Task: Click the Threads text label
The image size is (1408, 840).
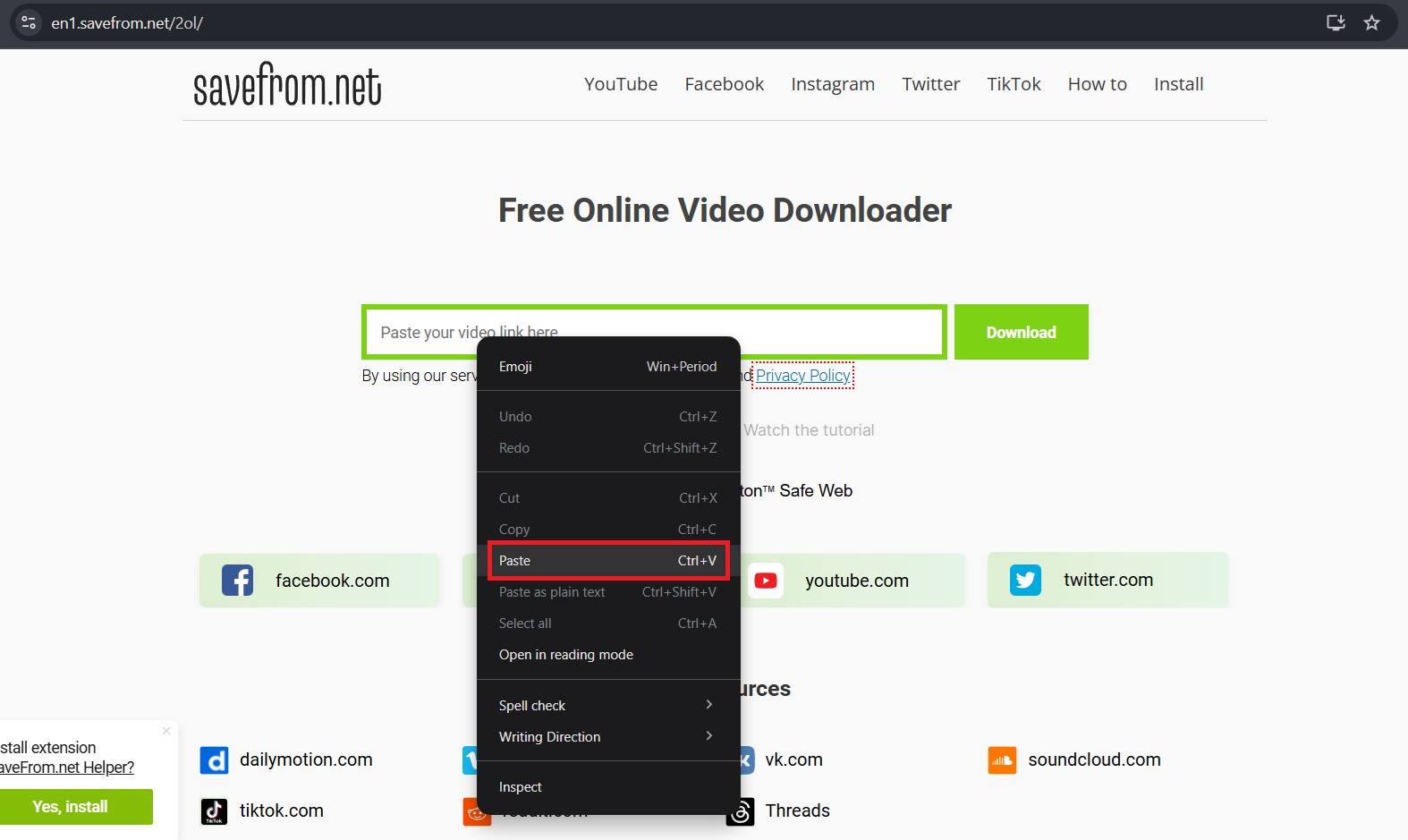Action: [798, 810]
